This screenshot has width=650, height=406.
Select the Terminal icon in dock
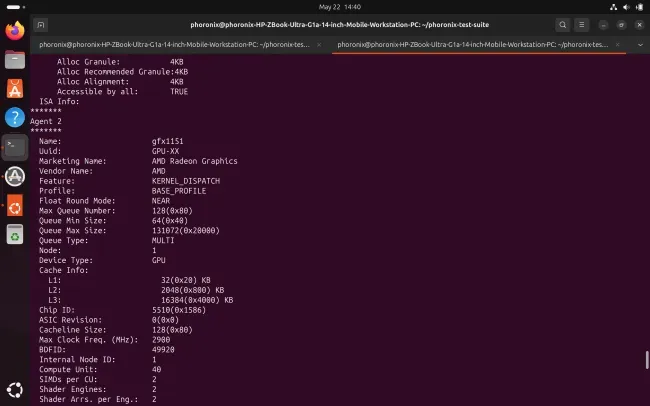click(15, 147)
